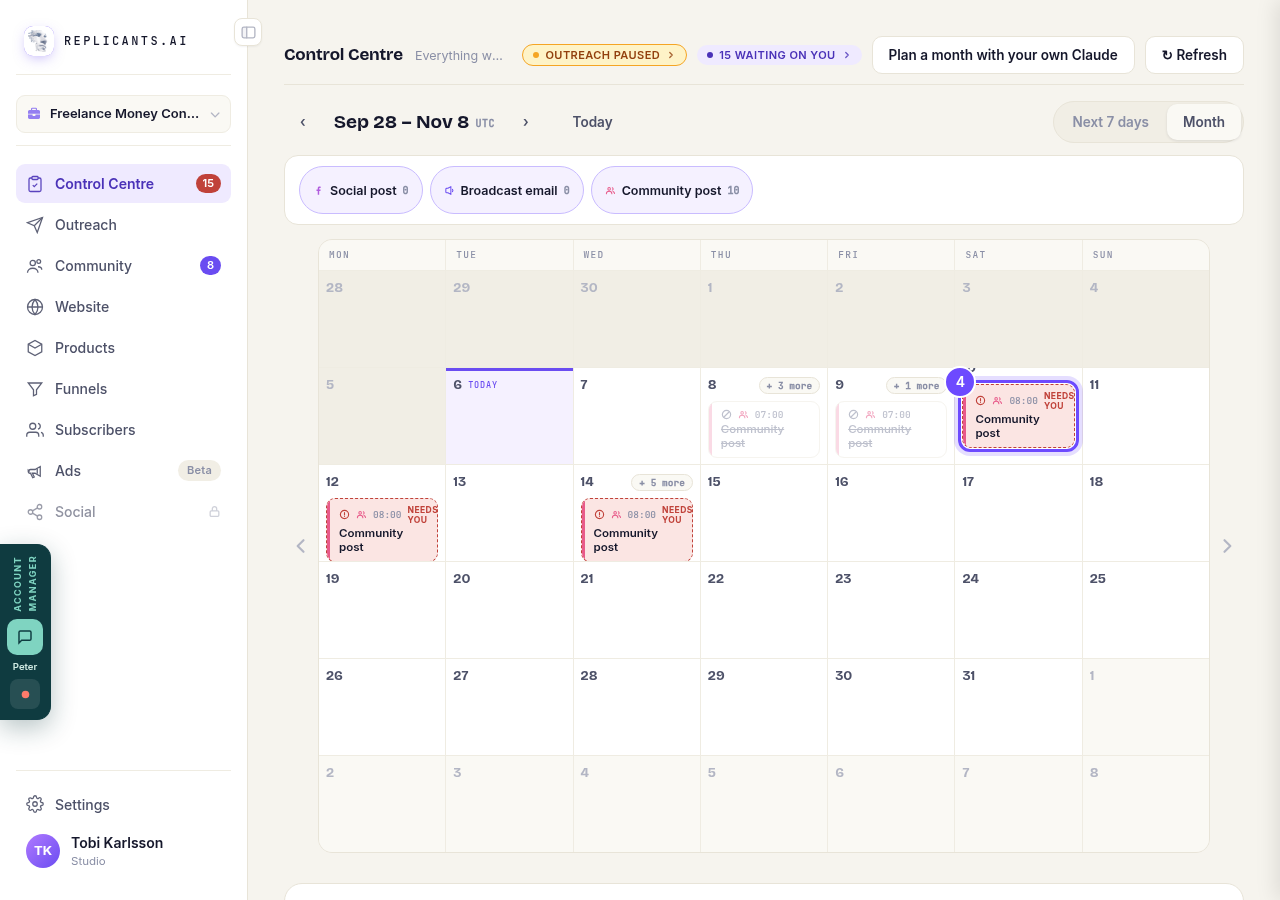Viewport: 1280px width, 900px height.
Task: Switch to Next 7 days view
Action: click(x=1110, y=122)
